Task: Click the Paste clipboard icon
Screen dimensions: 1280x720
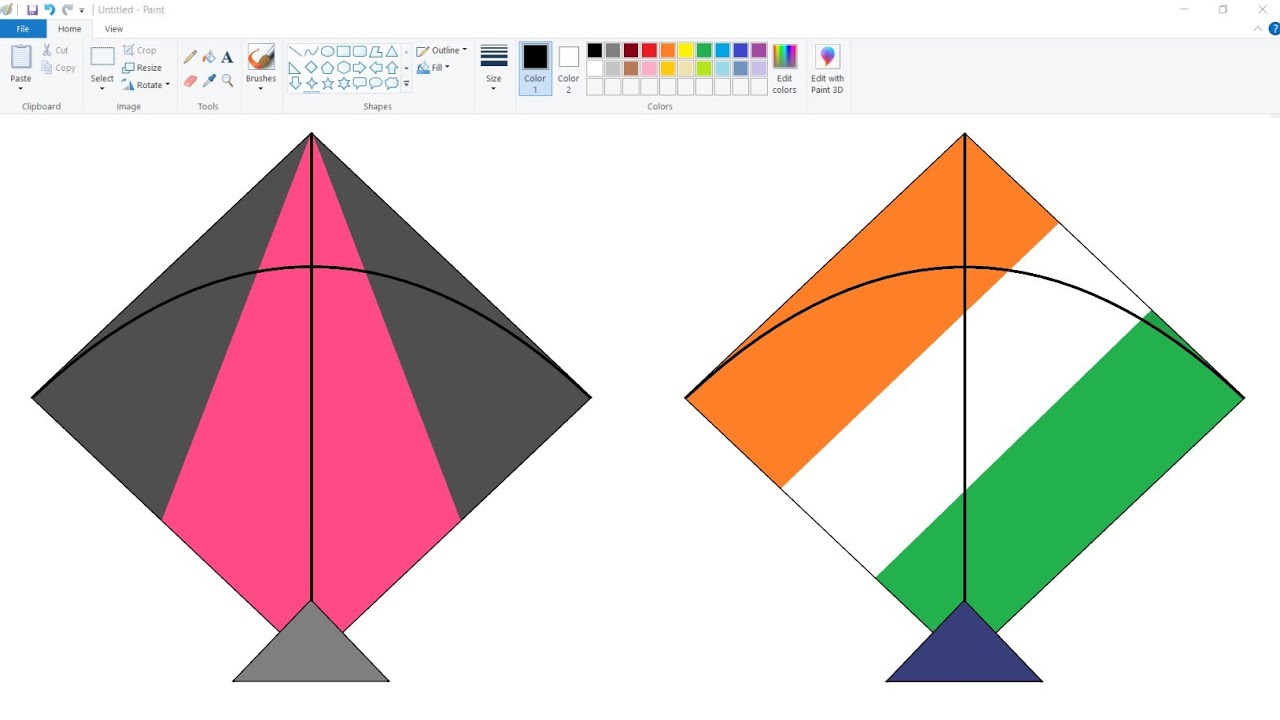Action: click(x=21, y=57)
